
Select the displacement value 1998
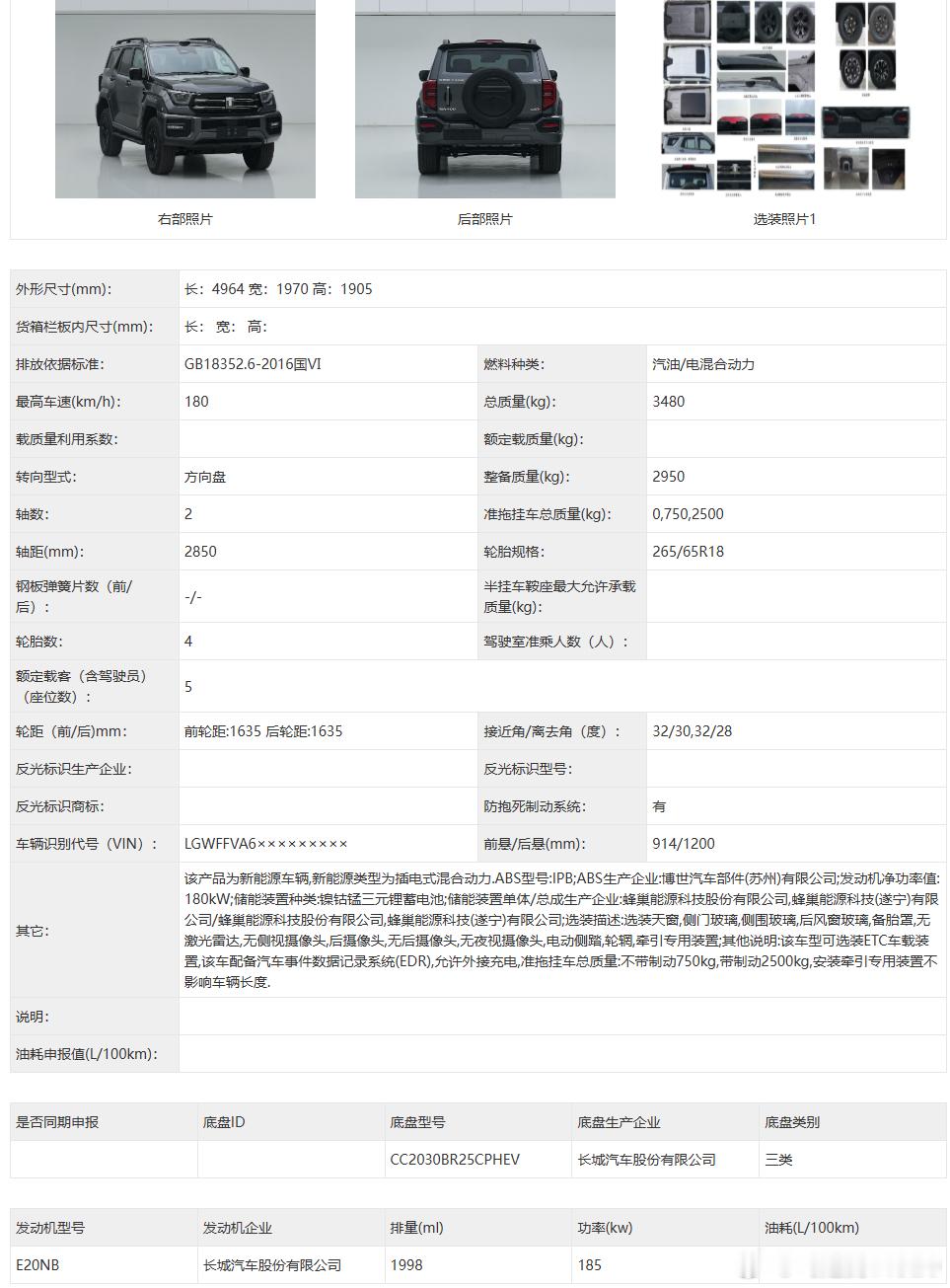coord(406,1265)
